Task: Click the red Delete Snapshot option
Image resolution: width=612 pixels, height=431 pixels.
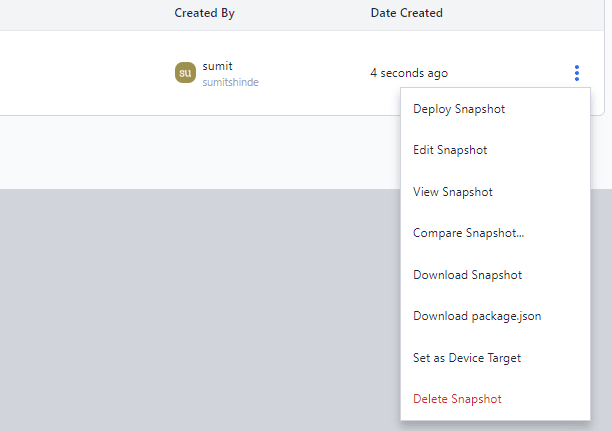Action: tap(495, 399)
